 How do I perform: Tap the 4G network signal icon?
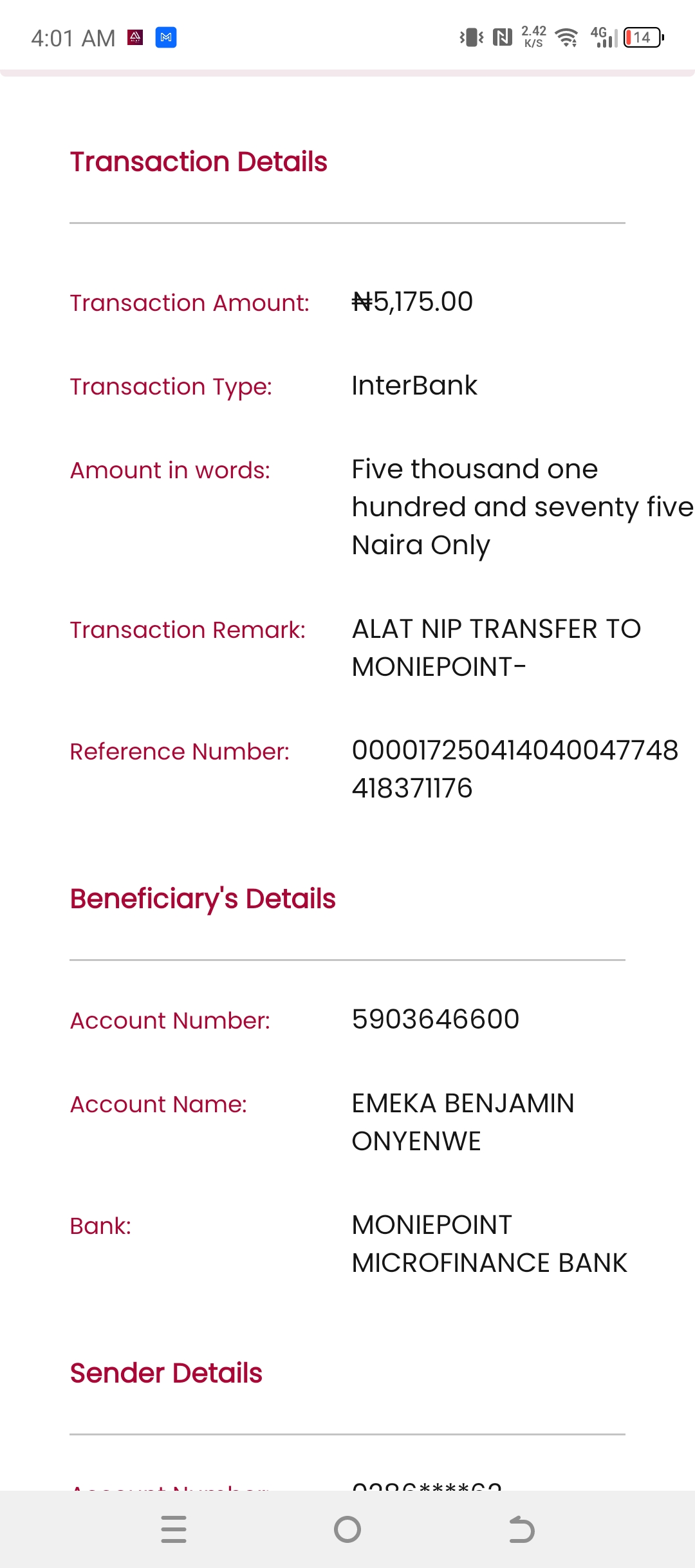(603, 37)
